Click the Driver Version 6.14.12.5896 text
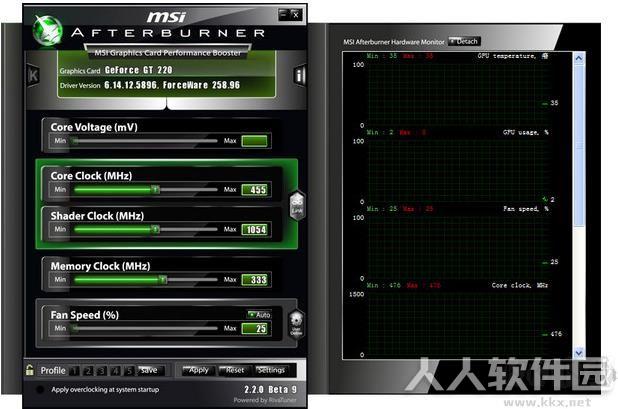618x409 pixels. point(172,85)
